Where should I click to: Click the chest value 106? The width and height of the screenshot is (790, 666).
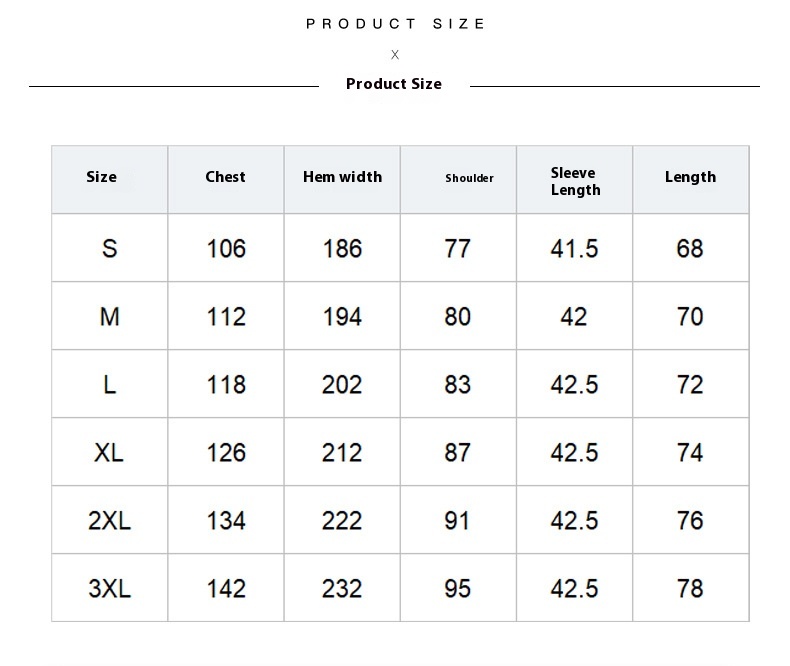tap(226, 248)
